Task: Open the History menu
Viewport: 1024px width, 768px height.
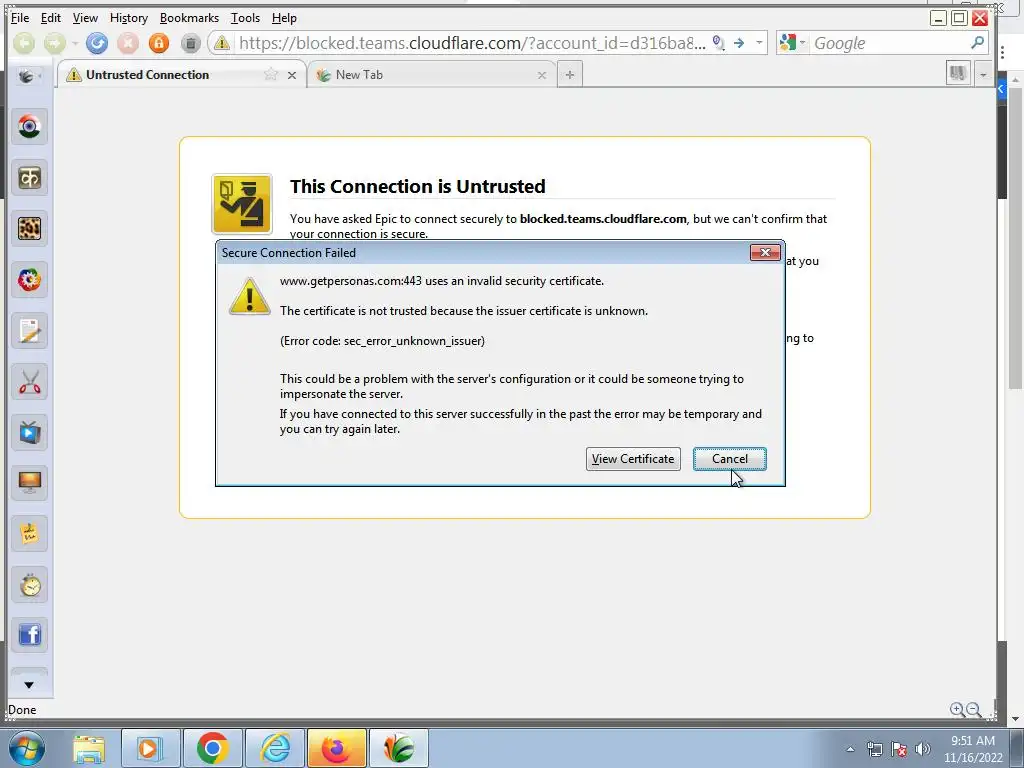Action: (x=129, y=18)
